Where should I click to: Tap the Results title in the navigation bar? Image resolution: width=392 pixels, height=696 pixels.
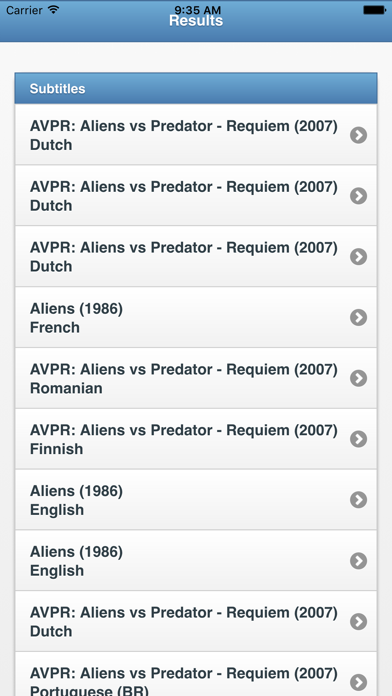(196, 21)
